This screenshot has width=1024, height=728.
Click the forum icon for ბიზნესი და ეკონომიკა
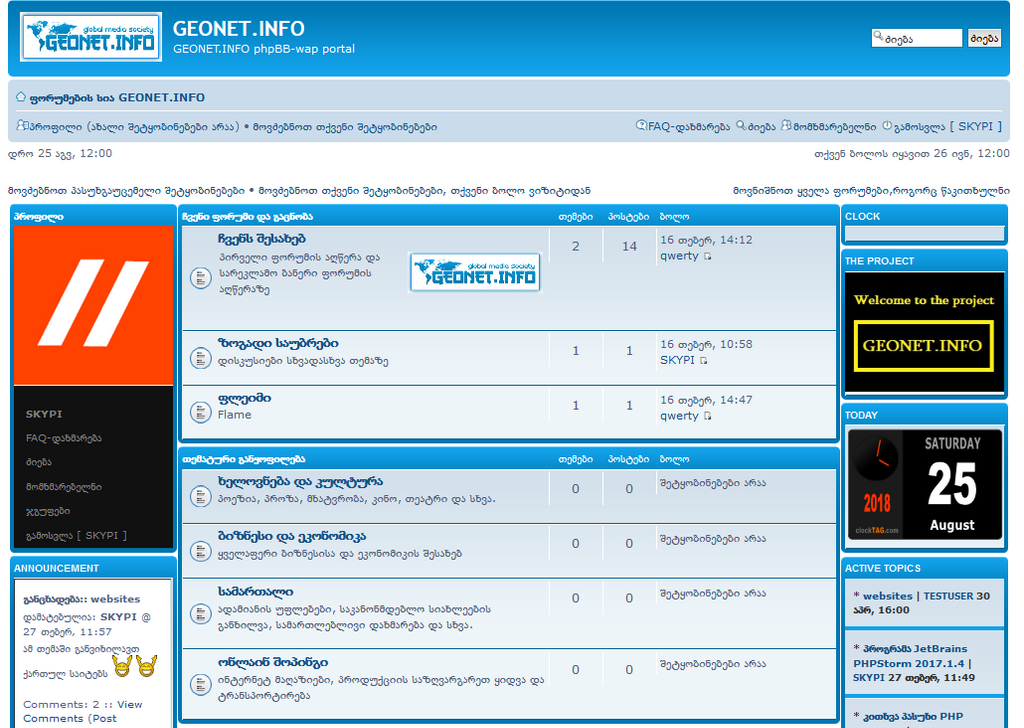pos(200,551)
